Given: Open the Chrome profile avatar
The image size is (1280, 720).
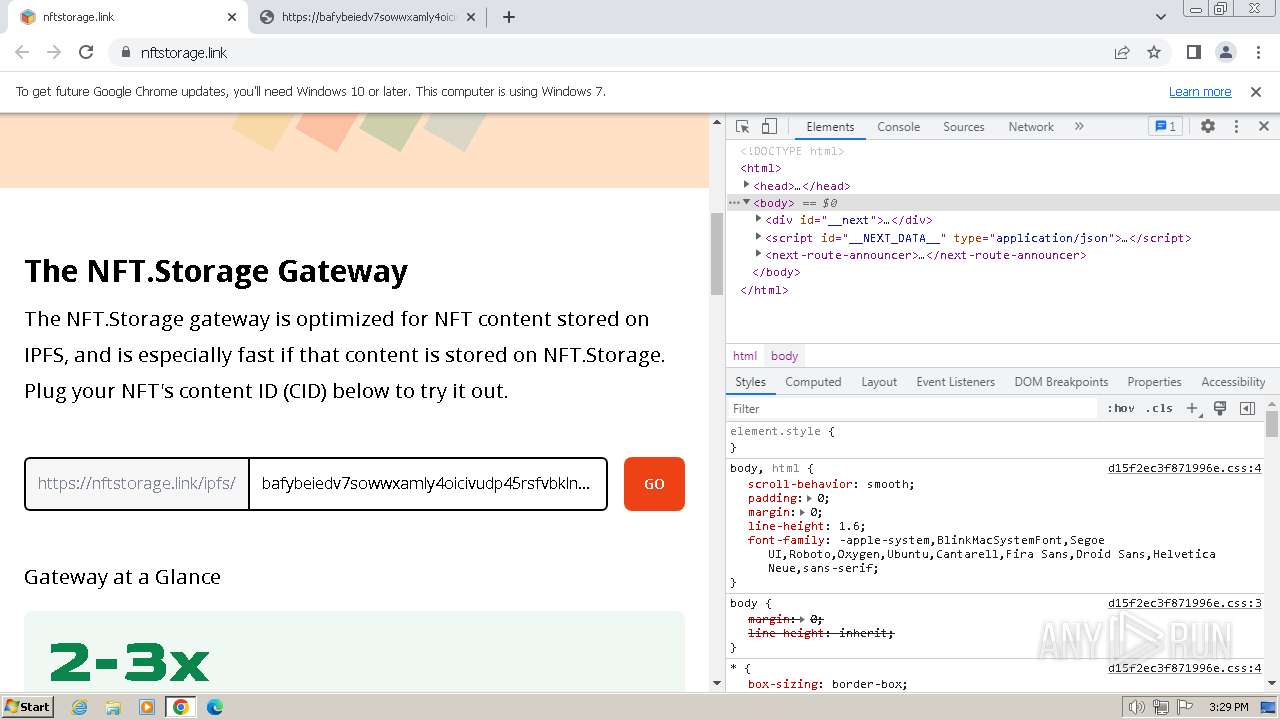Looking at the screenshot, I should (1225, 53).
